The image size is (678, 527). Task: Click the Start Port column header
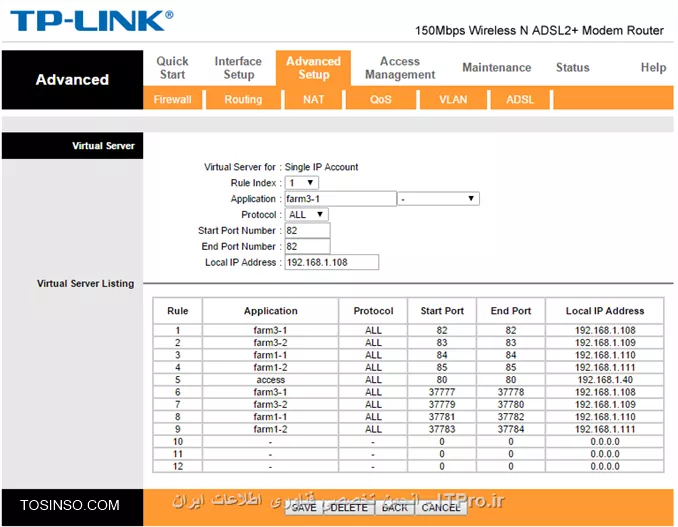(x=442, y=311)
